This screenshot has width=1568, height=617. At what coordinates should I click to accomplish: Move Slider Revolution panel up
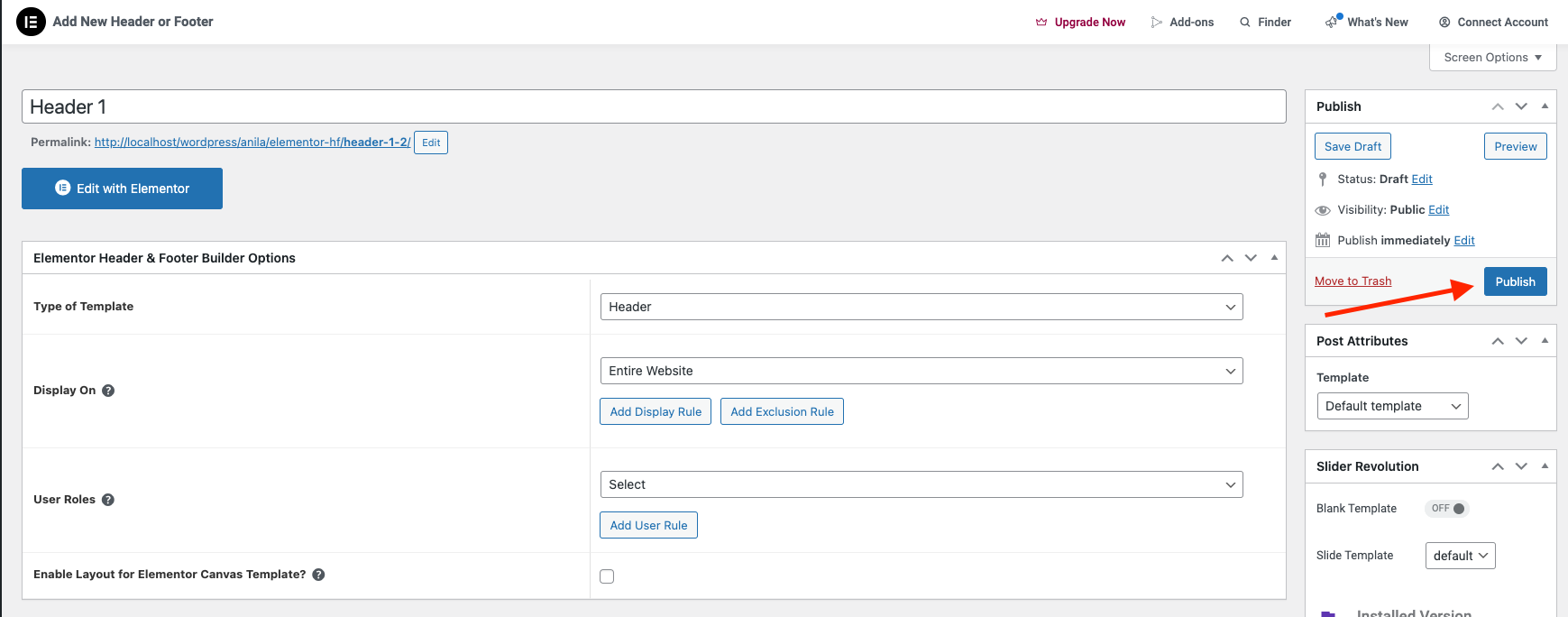[x=1498, y=466]
